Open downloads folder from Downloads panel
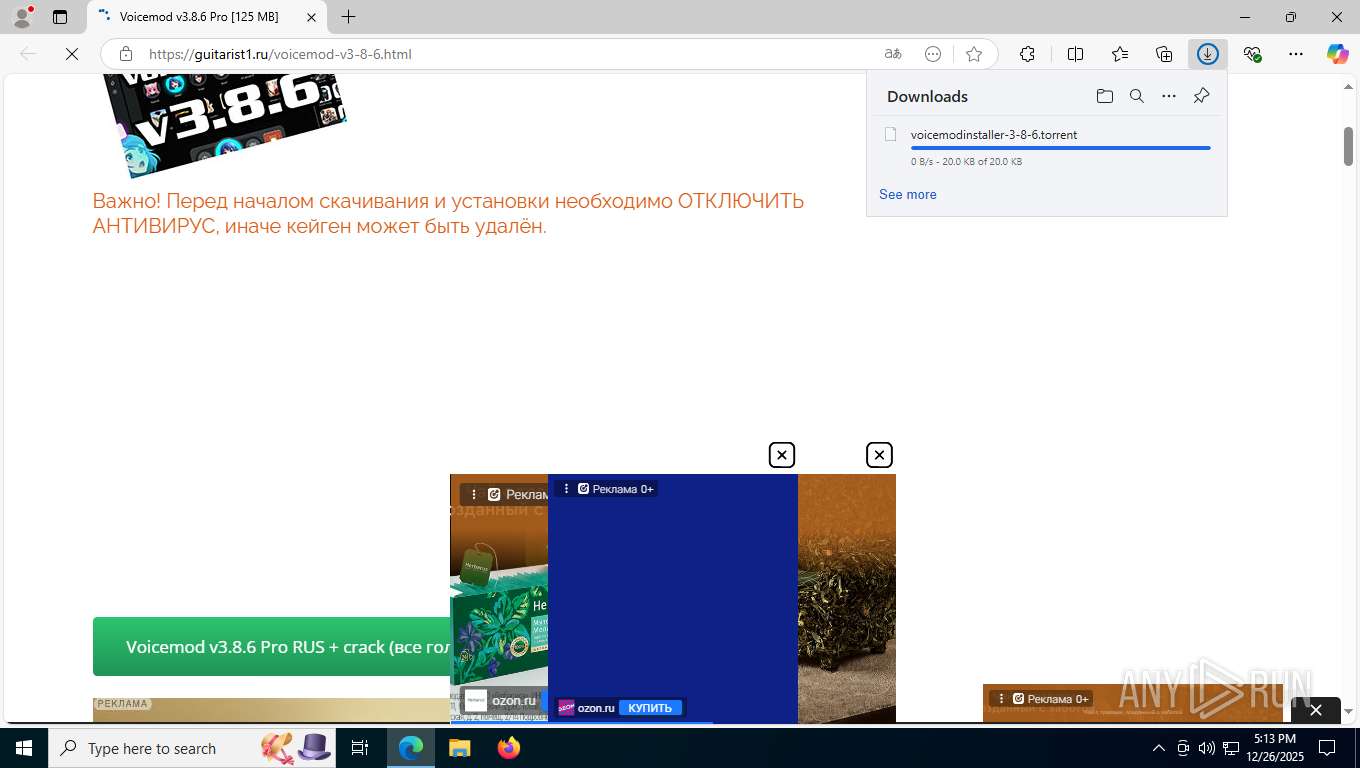 (x=1104, y=96)
